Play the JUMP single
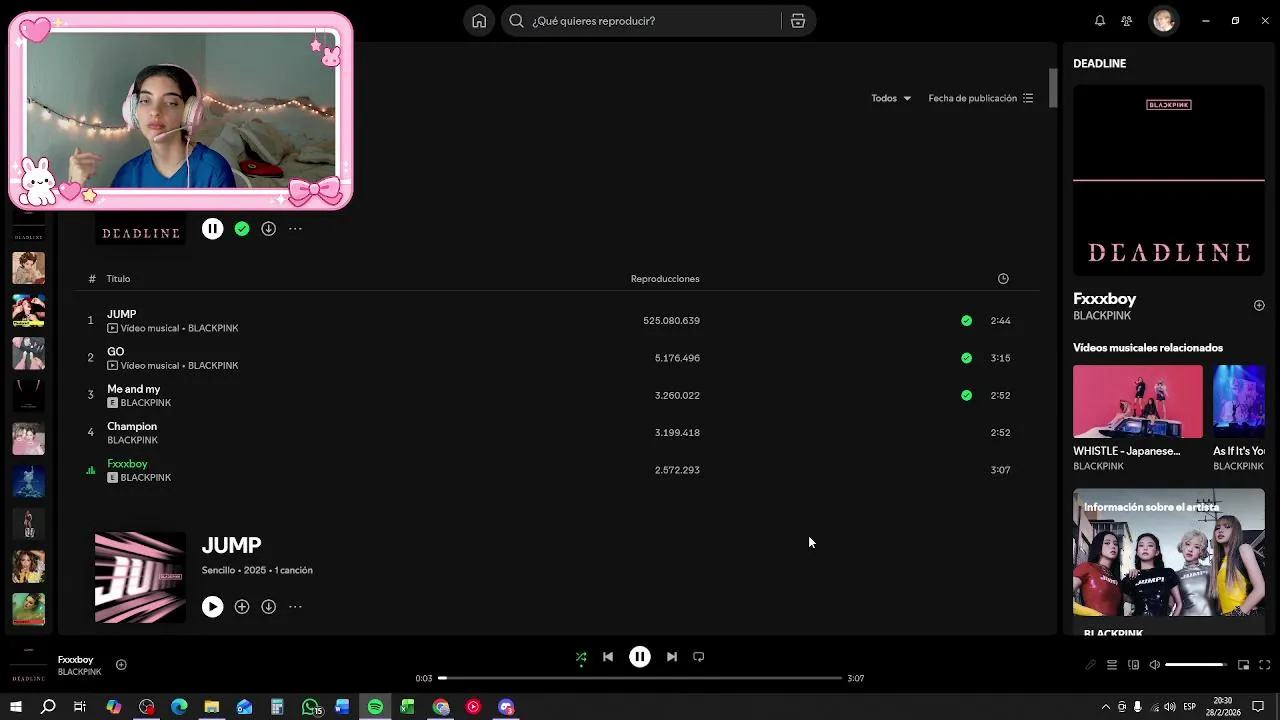 click(x=212, y=607)
